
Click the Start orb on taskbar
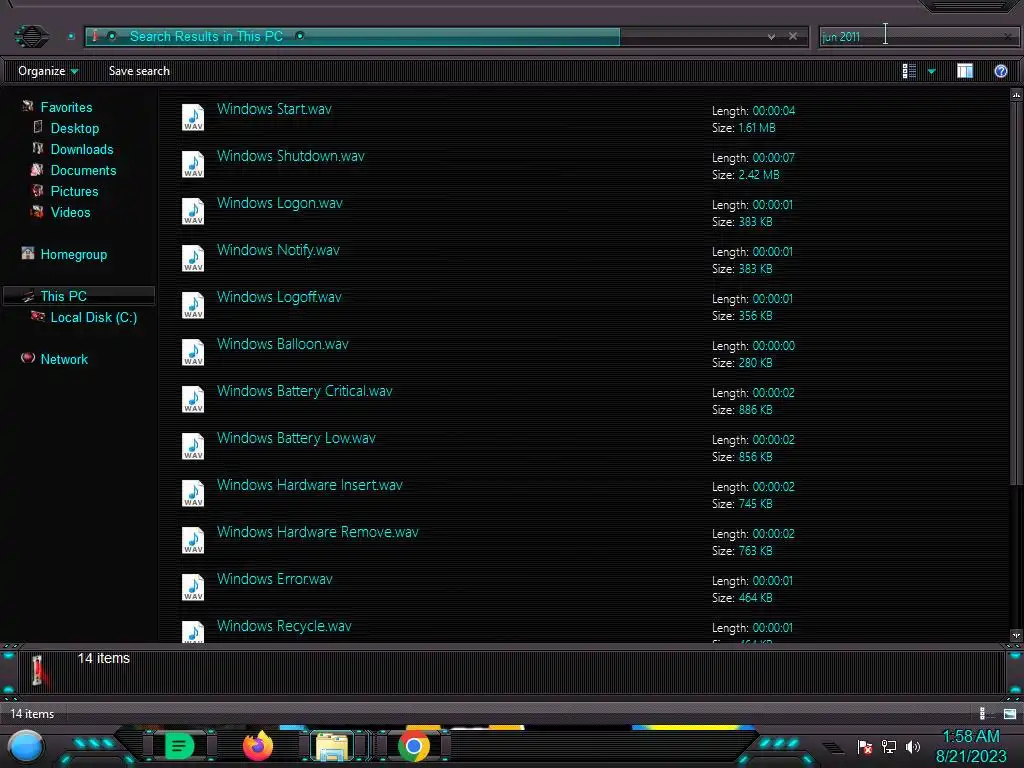[26, 746]
